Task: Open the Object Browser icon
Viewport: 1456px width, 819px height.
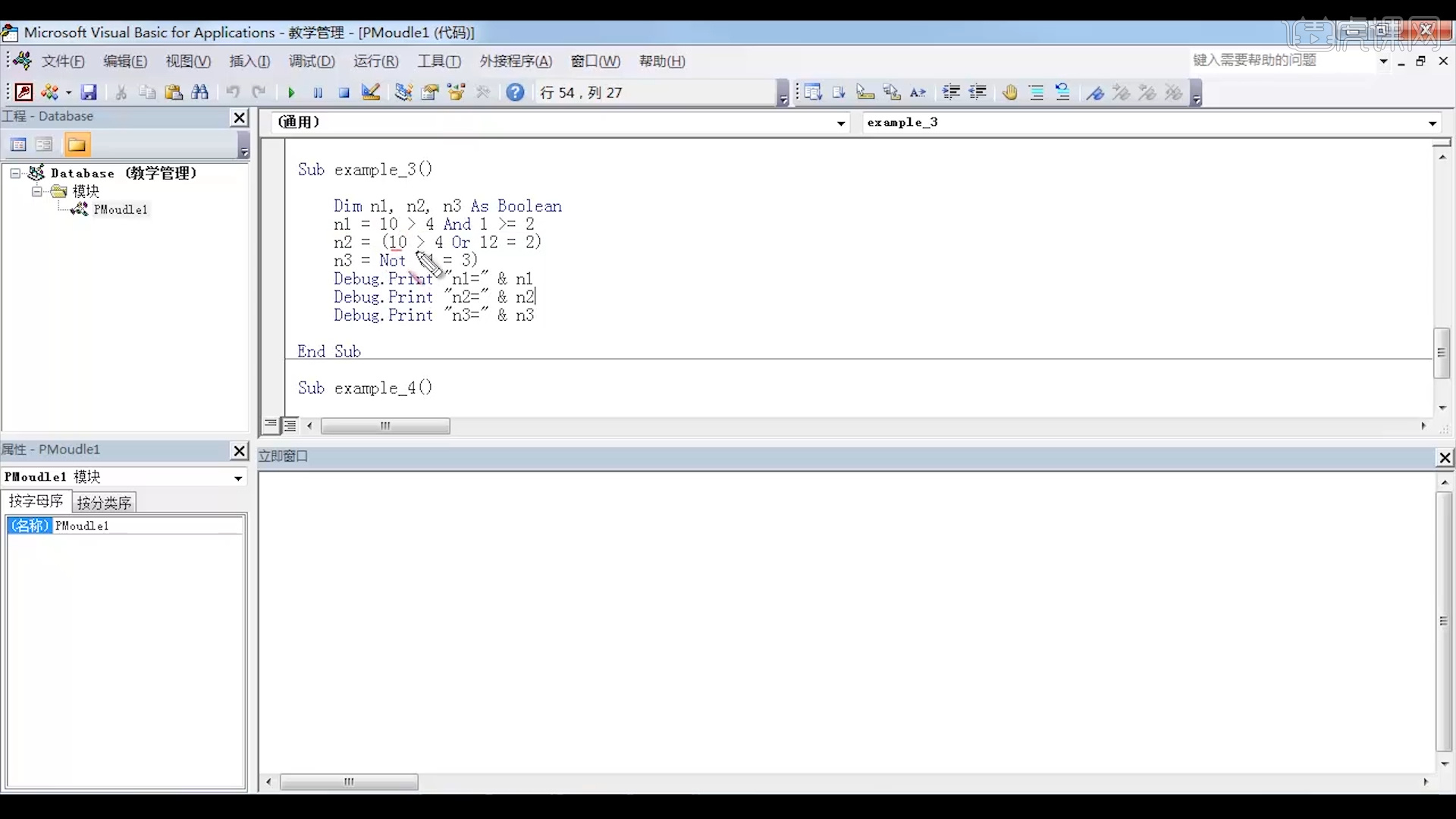Action: [457, 93]
